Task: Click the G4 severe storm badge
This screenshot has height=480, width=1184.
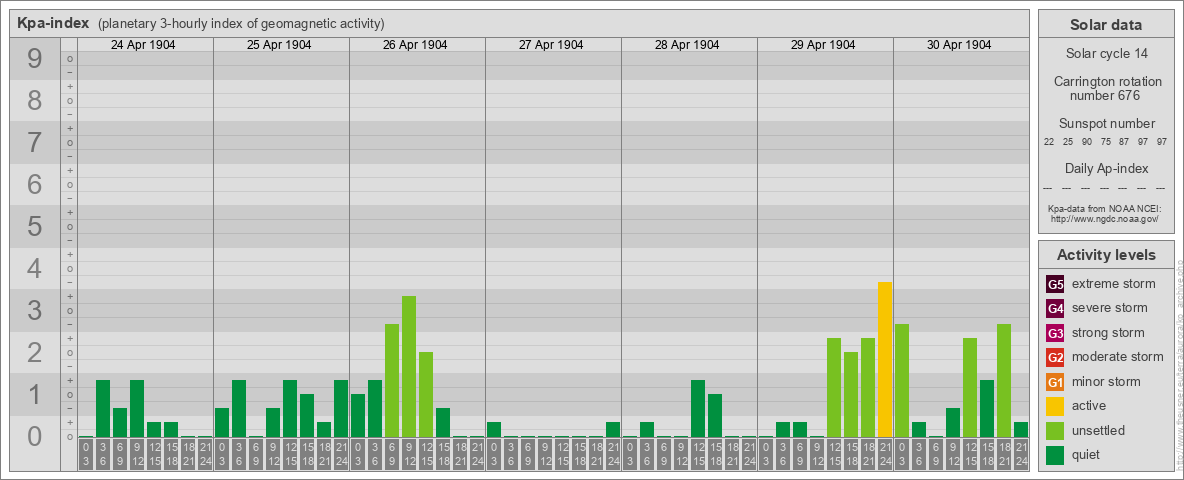Action: 1056,309
